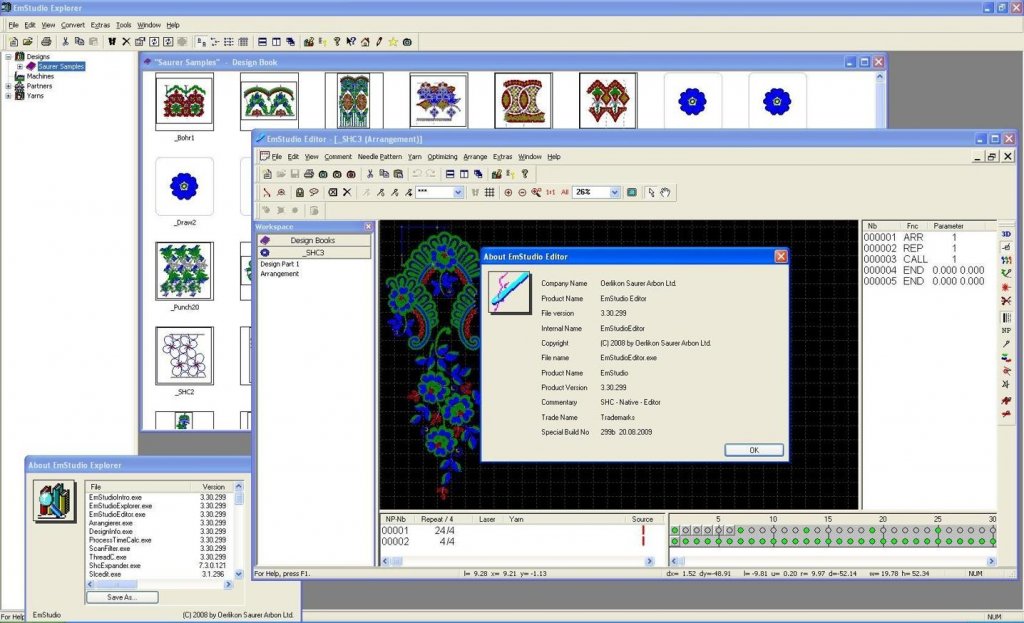The width and height of the screenshot is (1024, 623).
Task: Click the red scissors icon in right sidebar
Action: [1006, 301]
